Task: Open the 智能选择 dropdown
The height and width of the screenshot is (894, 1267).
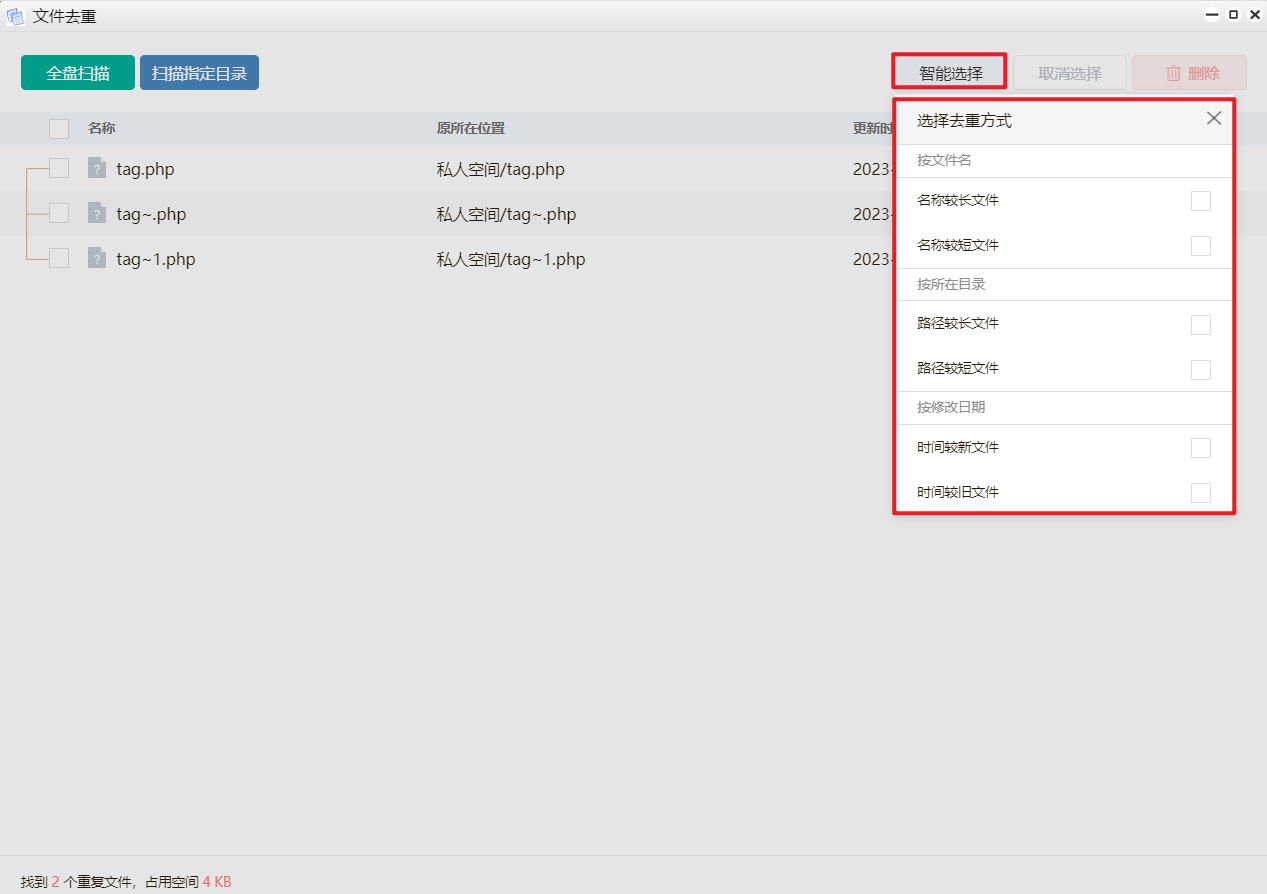Action: (x=950, y=73)
